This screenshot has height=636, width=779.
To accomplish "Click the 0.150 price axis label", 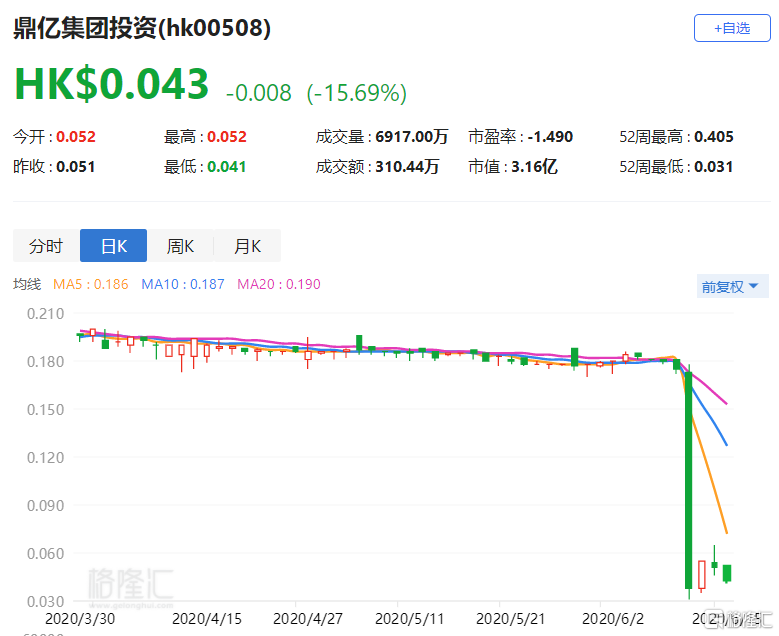I will tap(45, 409).
